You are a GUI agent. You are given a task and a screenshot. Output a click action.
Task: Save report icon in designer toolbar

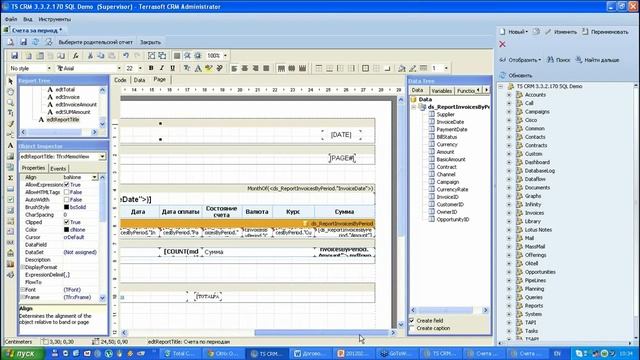pos(15,56)
